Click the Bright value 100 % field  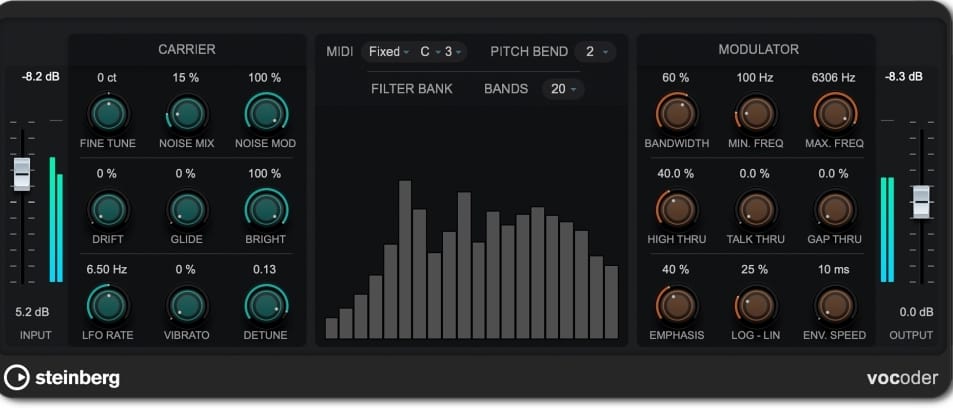point(265,173)
